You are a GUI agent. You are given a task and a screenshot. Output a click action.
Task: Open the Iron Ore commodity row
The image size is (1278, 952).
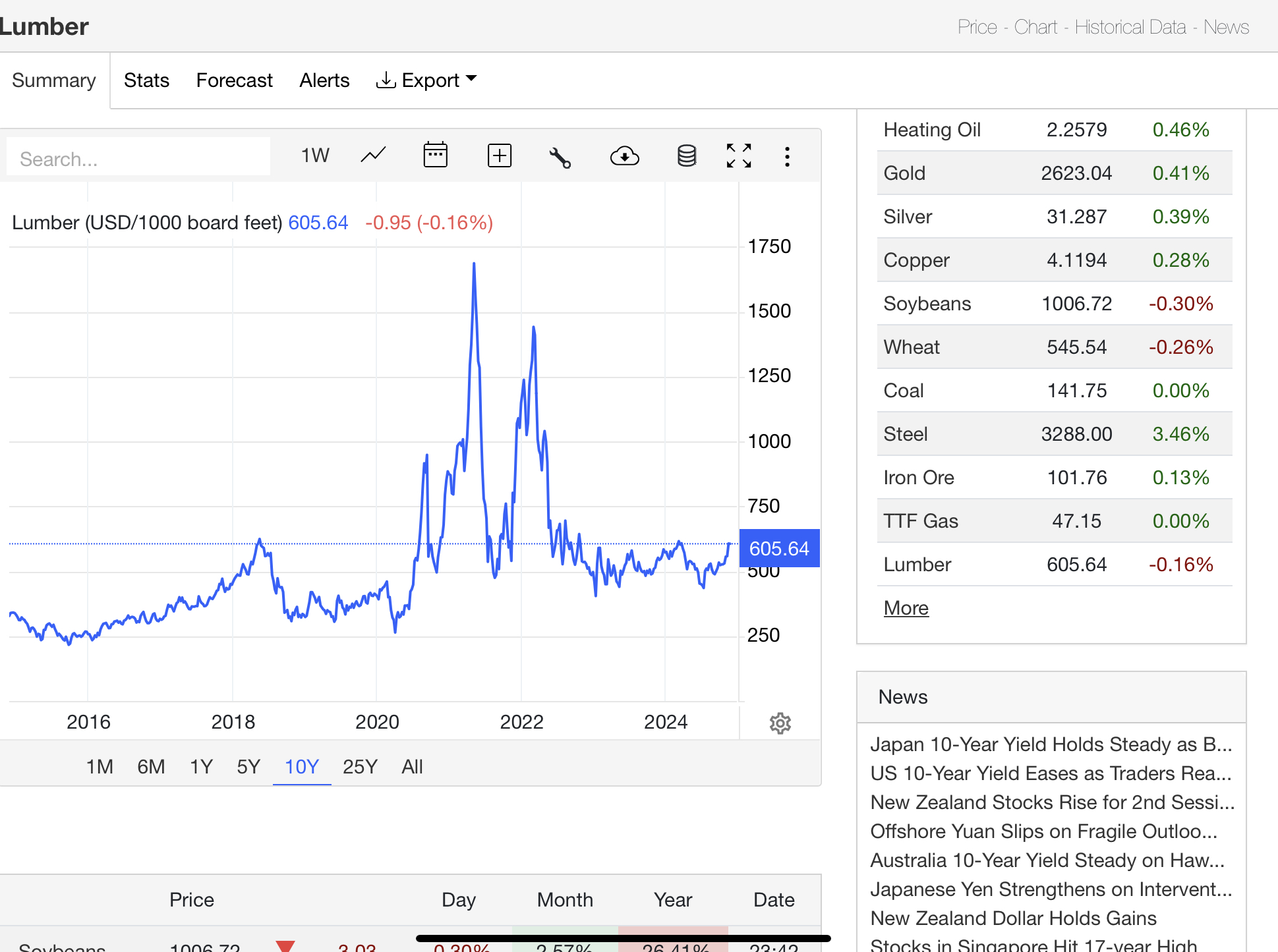click(x=1055, y=478)
